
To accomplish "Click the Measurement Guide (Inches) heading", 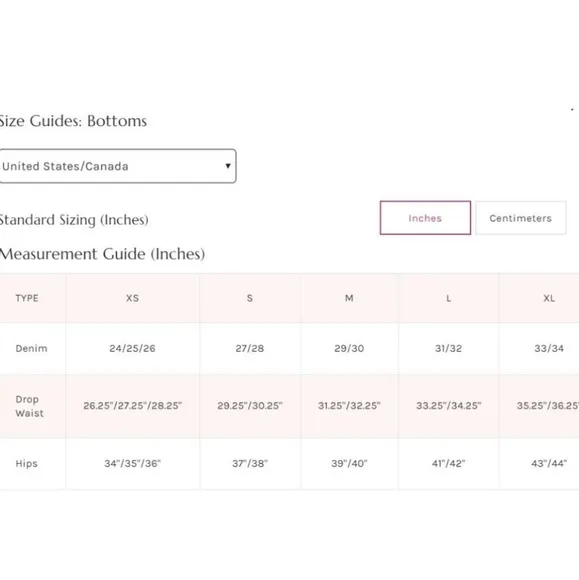I will click(x=102, y=254).
